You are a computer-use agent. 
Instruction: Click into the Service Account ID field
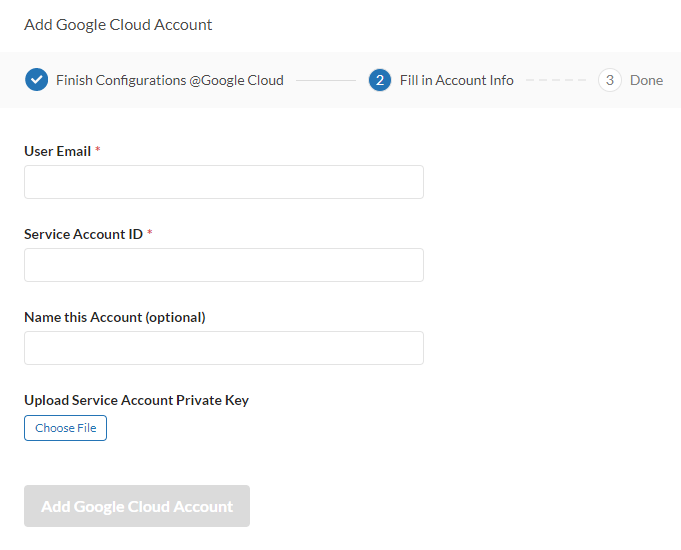tap(224, 265)
